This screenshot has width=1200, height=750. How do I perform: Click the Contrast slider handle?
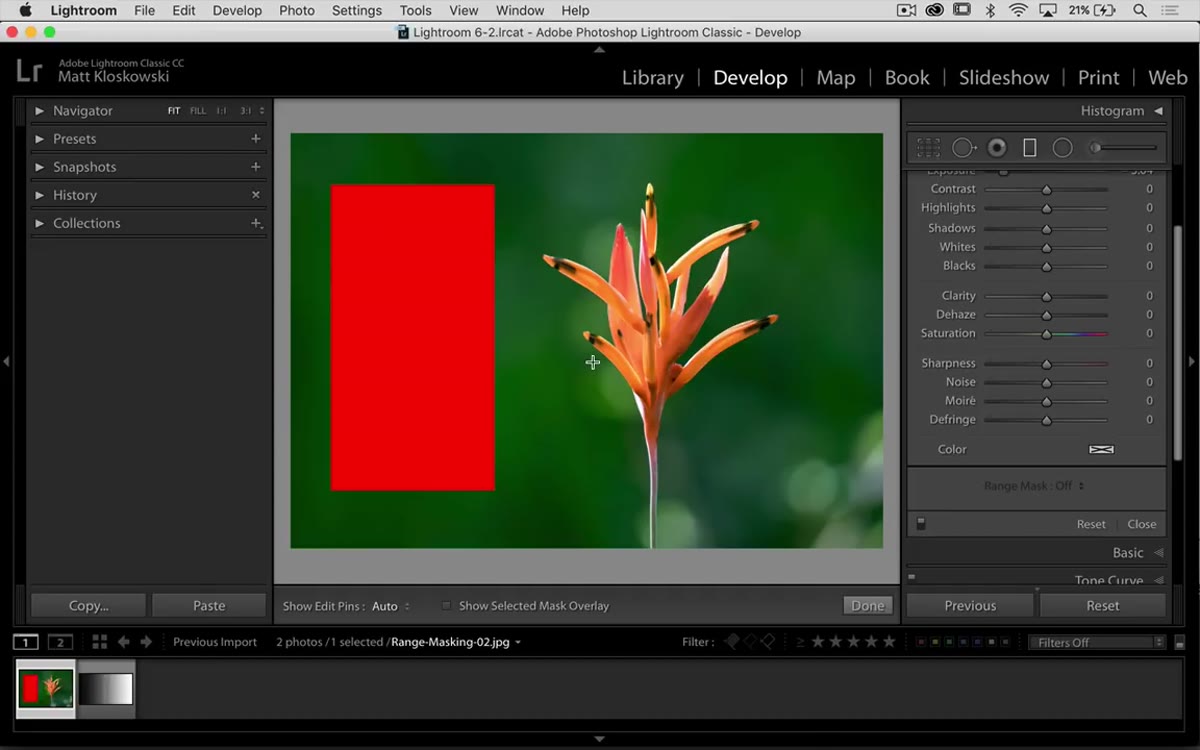[1047, 189]
